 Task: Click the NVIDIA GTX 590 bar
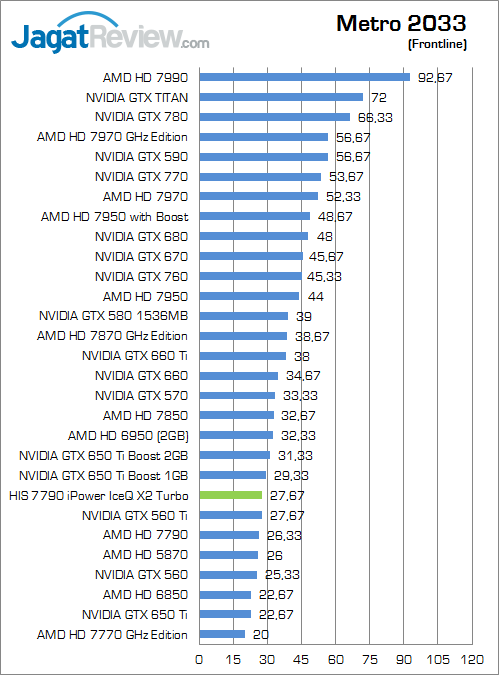point(264,157)
